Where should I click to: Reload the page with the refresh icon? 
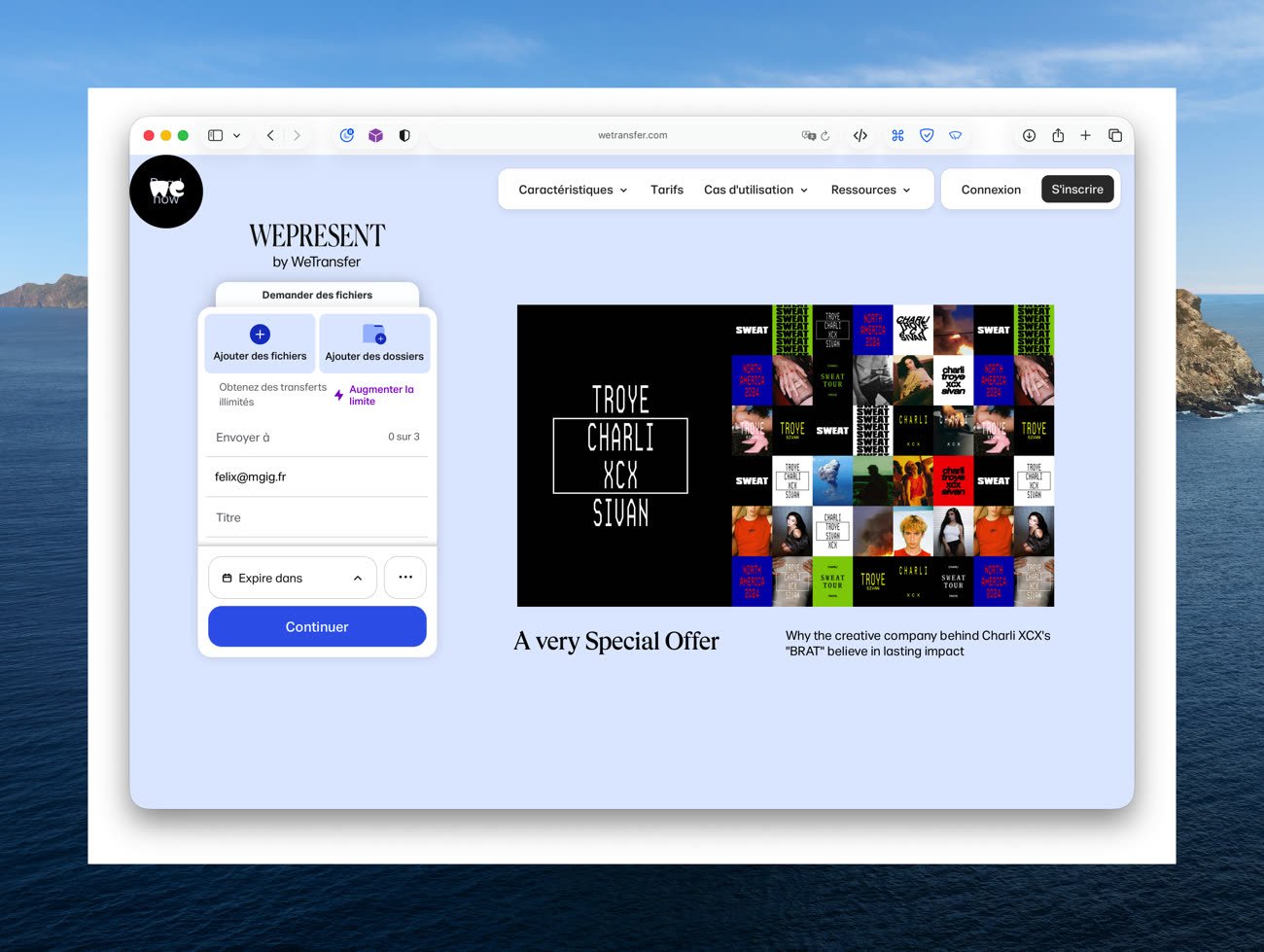tap(825, 135)
